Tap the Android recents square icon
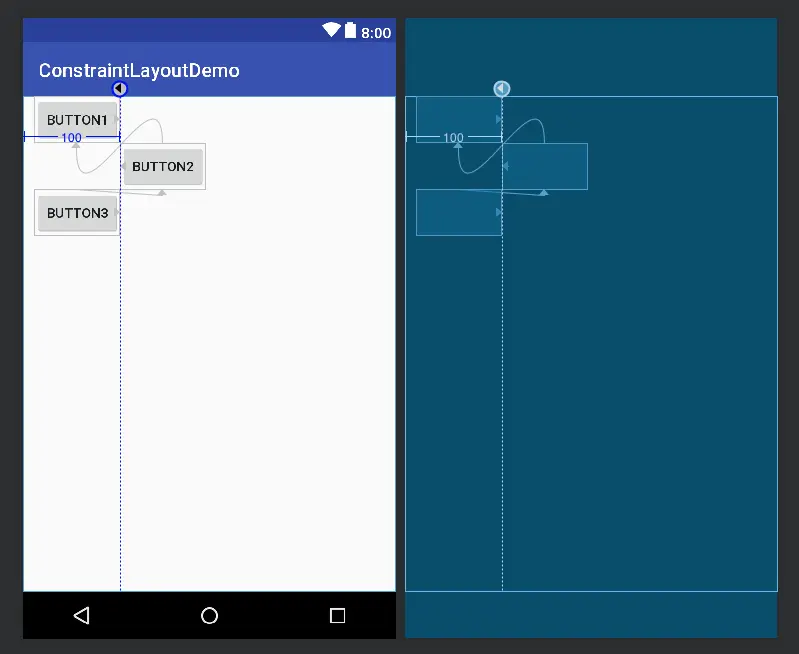 coord(337,615)
